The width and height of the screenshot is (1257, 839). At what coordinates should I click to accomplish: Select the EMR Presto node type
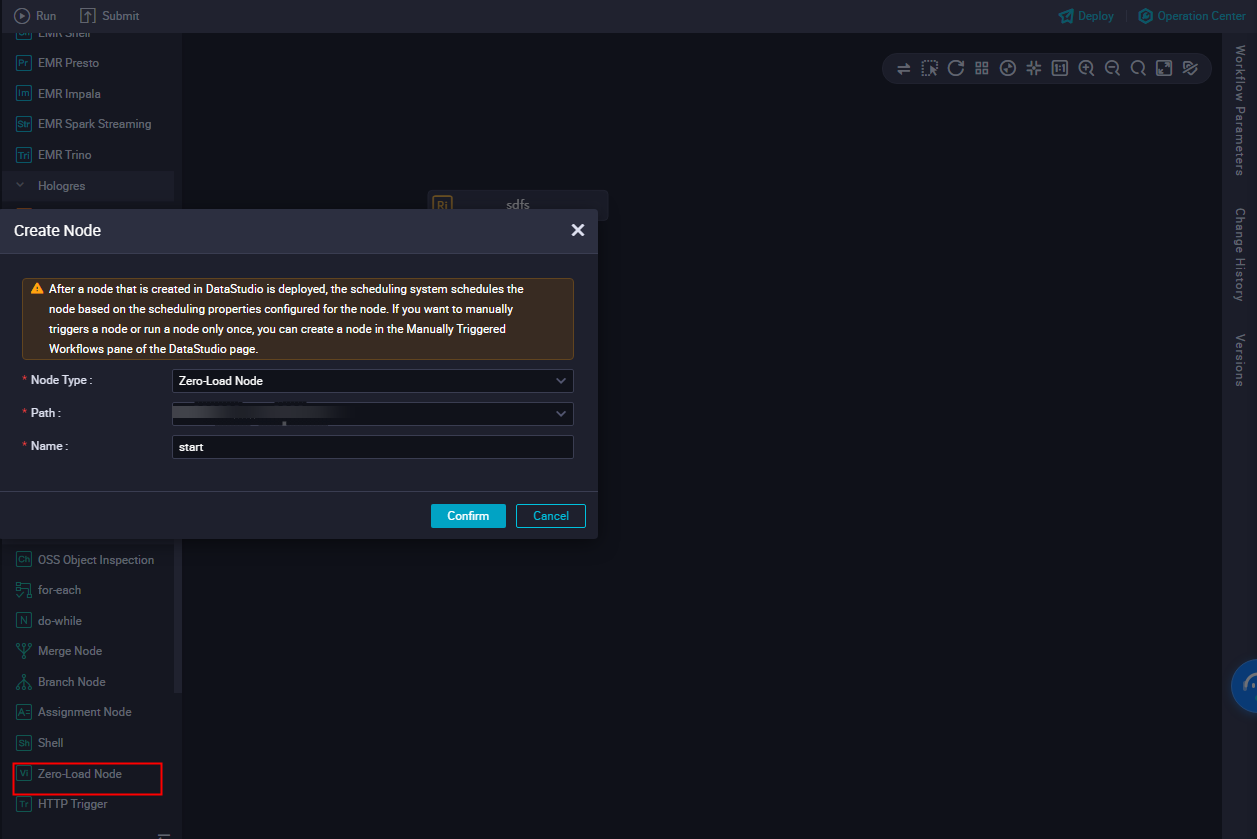click(58, 63)
